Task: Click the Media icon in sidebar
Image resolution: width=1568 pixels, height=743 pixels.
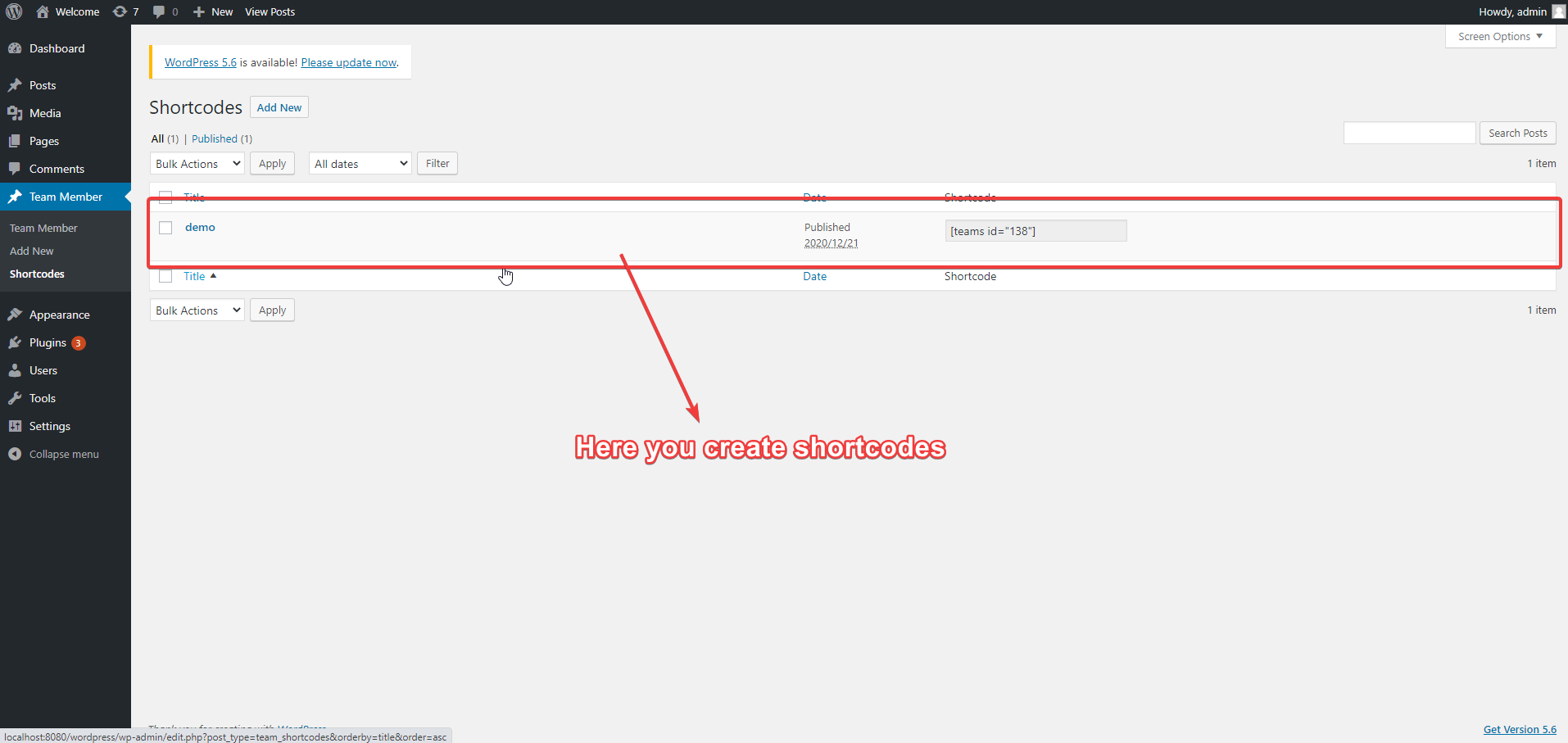Action: (15, 113)
